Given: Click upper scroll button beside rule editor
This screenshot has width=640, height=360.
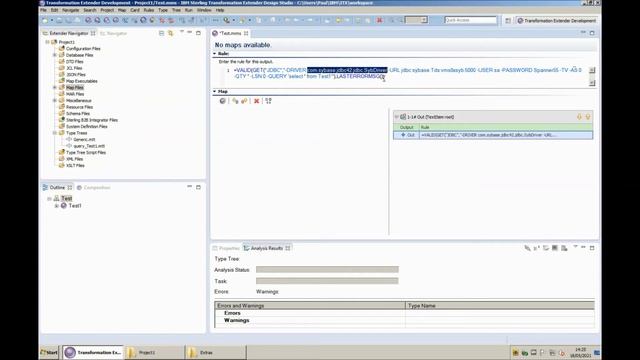Looking at the screenshot, I should coord(592,70).
